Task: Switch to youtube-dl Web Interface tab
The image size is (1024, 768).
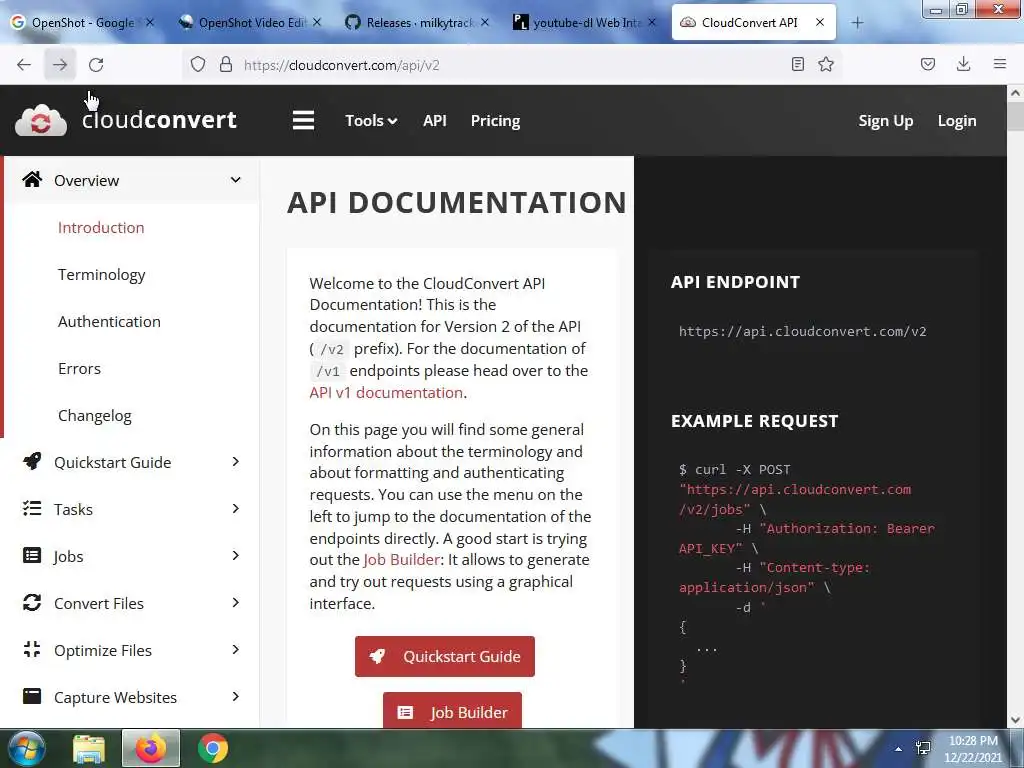Action: click(586, 23)
